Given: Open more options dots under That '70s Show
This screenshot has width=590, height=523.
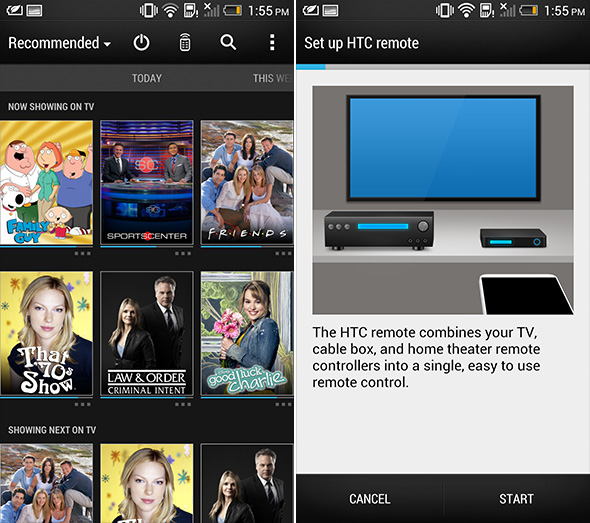Looking at the screenshot, I should 82,404.
